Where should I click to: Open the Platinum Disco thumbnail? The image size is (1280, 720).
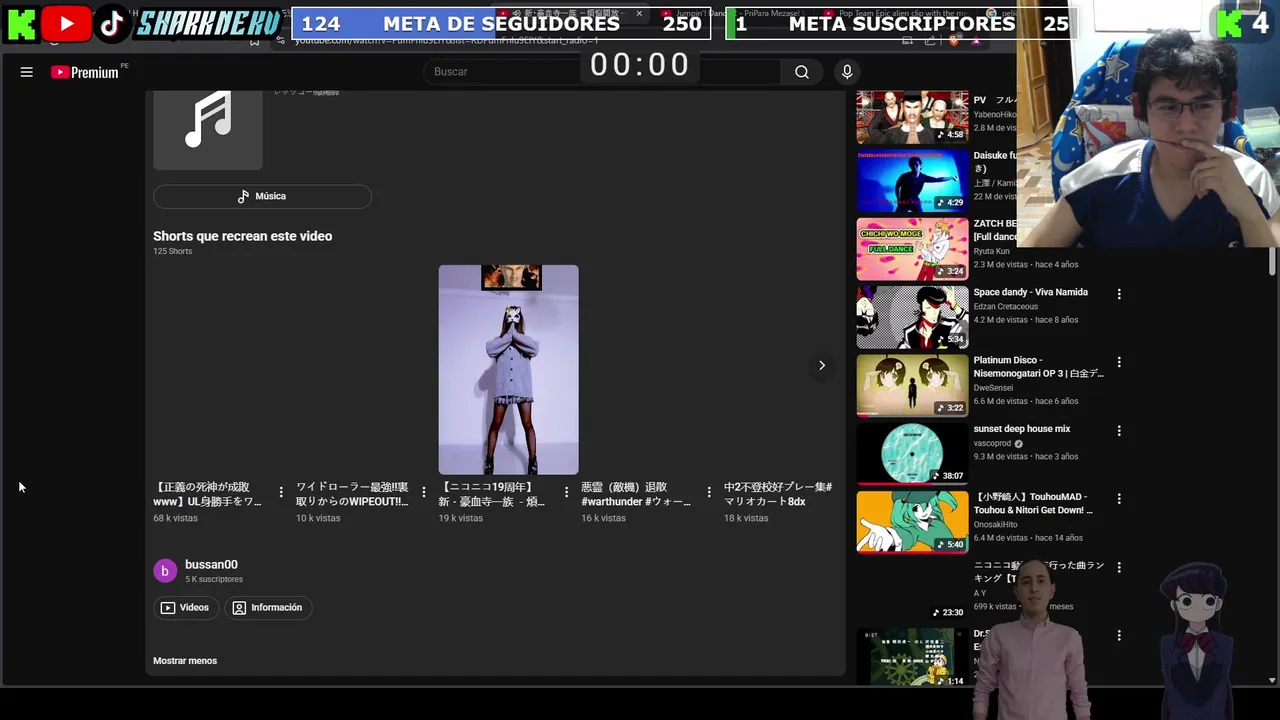coord(912,385)
